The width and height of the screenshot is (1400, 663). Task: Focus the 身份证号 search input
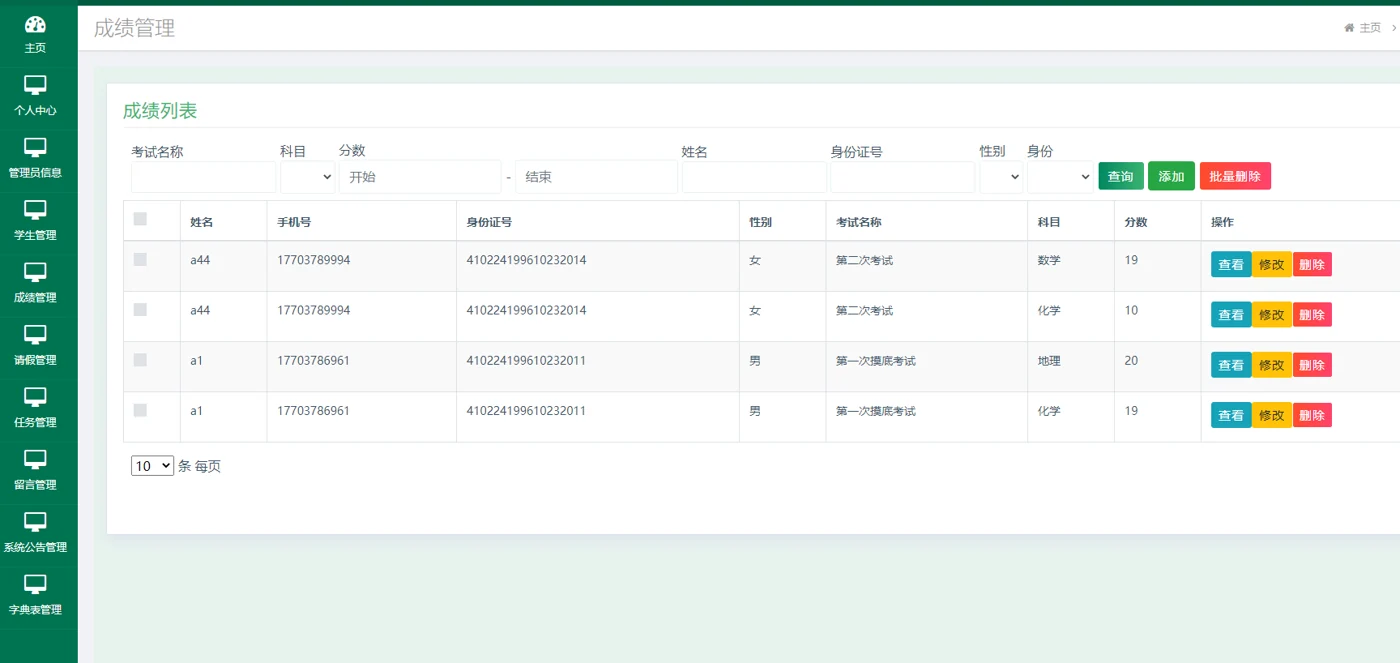[x=902, y=177]
